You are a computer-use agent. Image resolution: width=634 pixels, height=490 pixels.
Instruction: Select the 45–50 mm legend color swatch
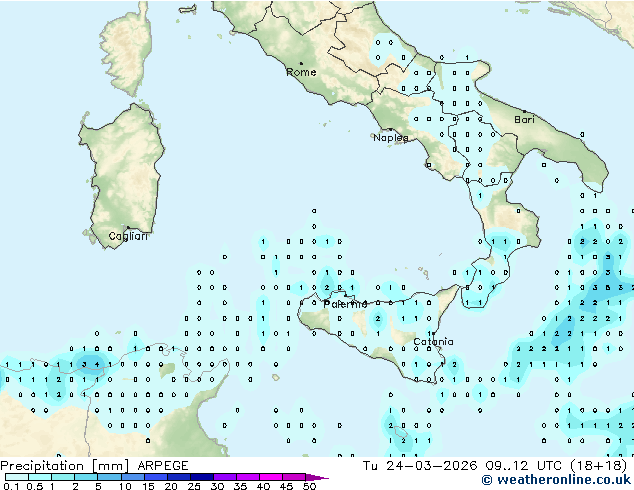[x=294, y=477]
